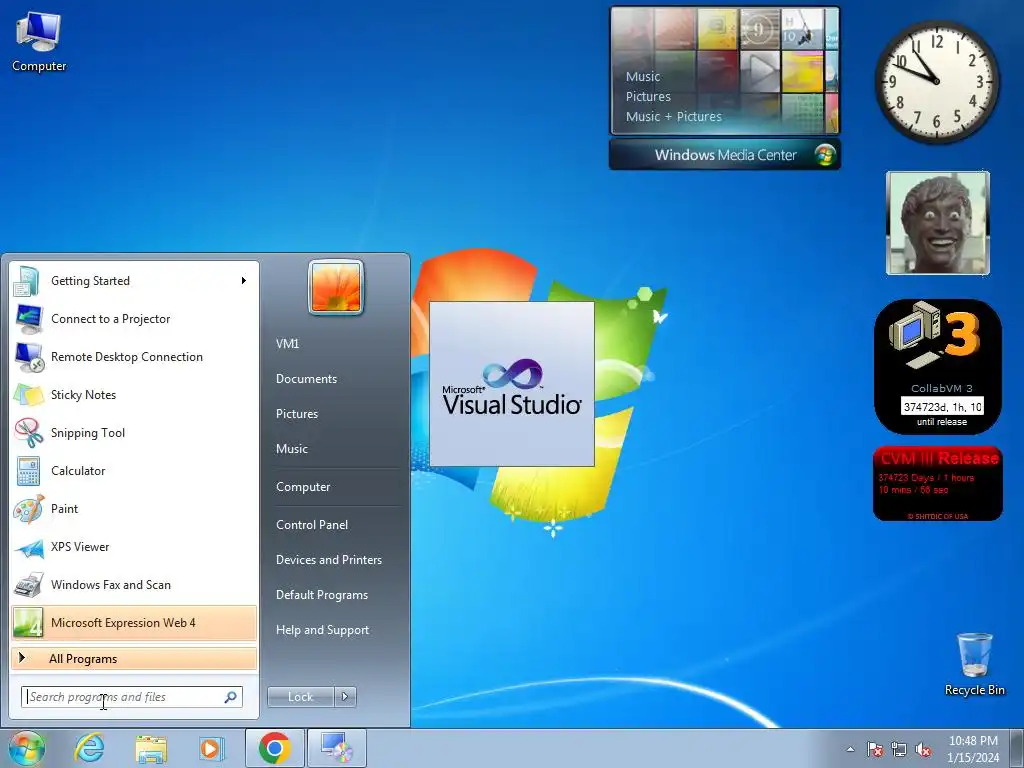The width and height of the screenshot is (1024, 768).
Task: Click the Show desktop button
Action: [x=1016, y=748]
